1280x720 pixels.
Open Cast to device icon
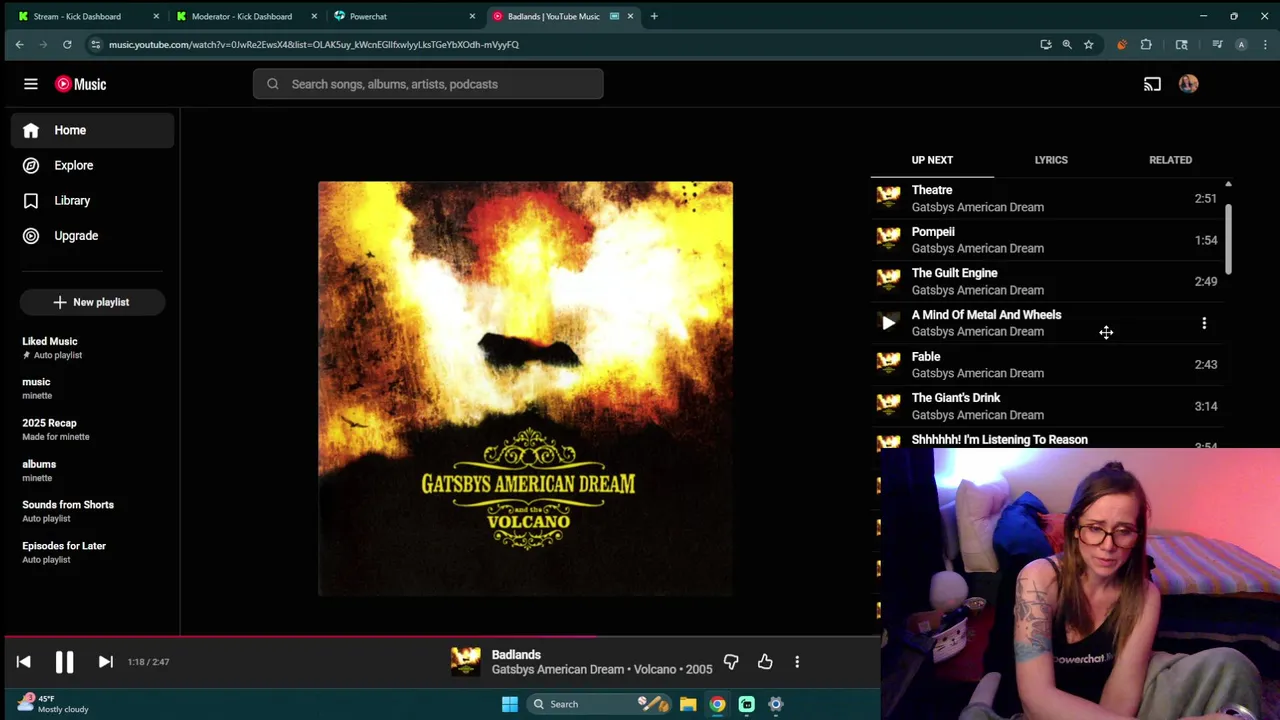tap(1152, 84)
